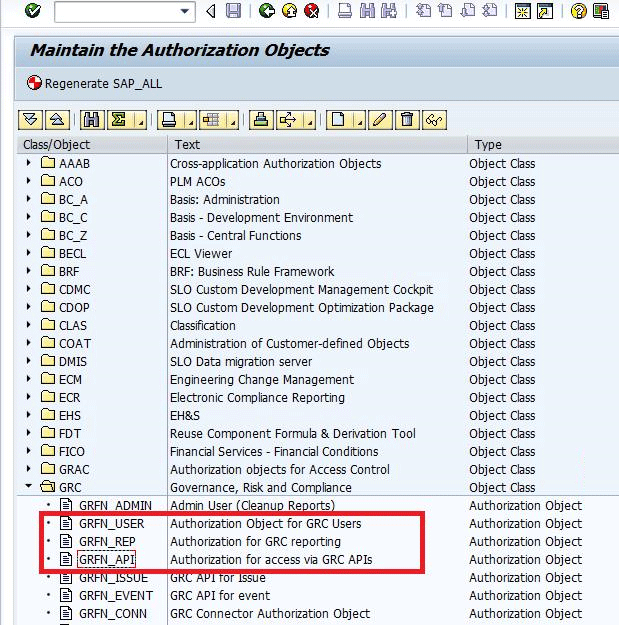
Task: Click the Create blank page icon
Action: click(x=338, y=120)
